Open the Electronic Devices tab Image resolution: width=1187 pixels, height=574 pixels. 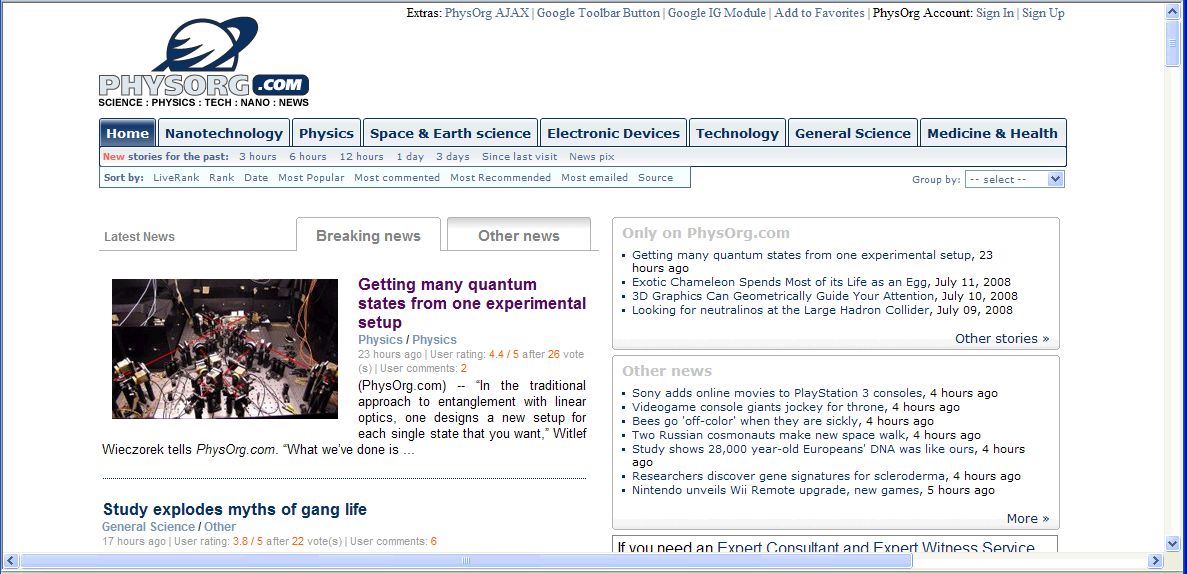[x=613, y=133]
